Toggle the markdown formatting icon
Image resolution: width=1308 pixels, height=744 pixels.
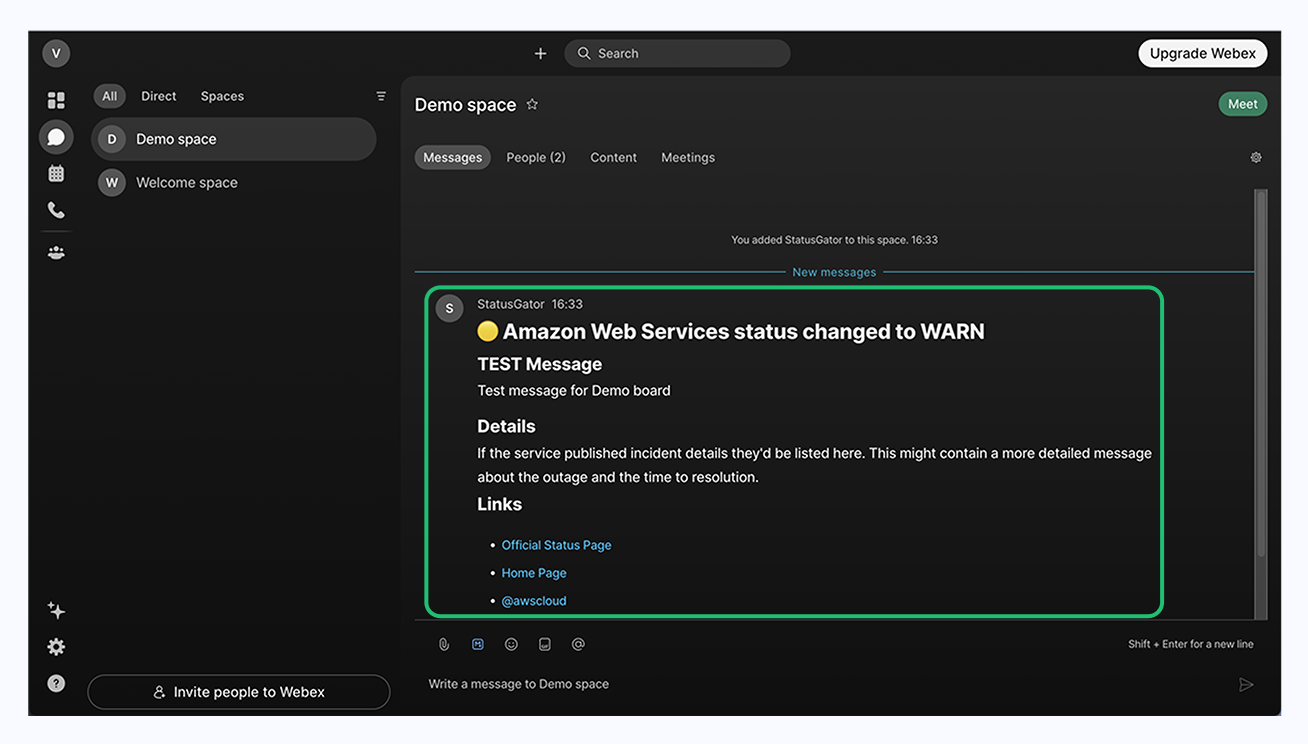pos(478,645)
